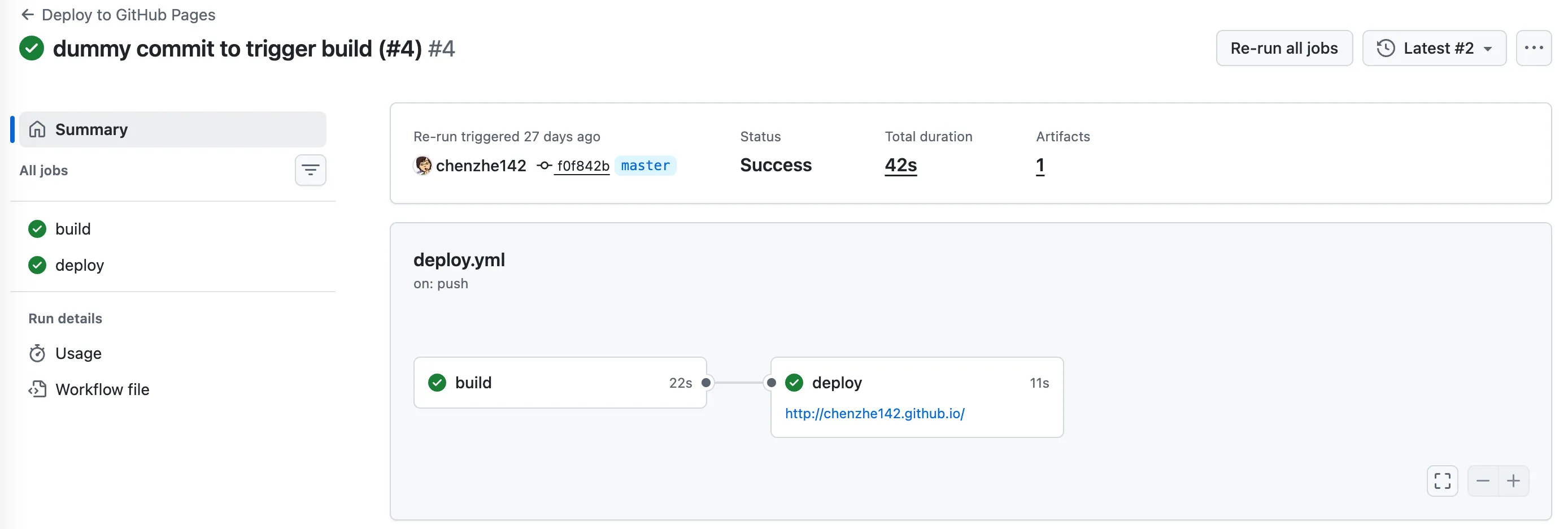Click 'Re-run triggered 27 days ago' text
Viewport: 1568px width, 529px height.
coord(507,136)
